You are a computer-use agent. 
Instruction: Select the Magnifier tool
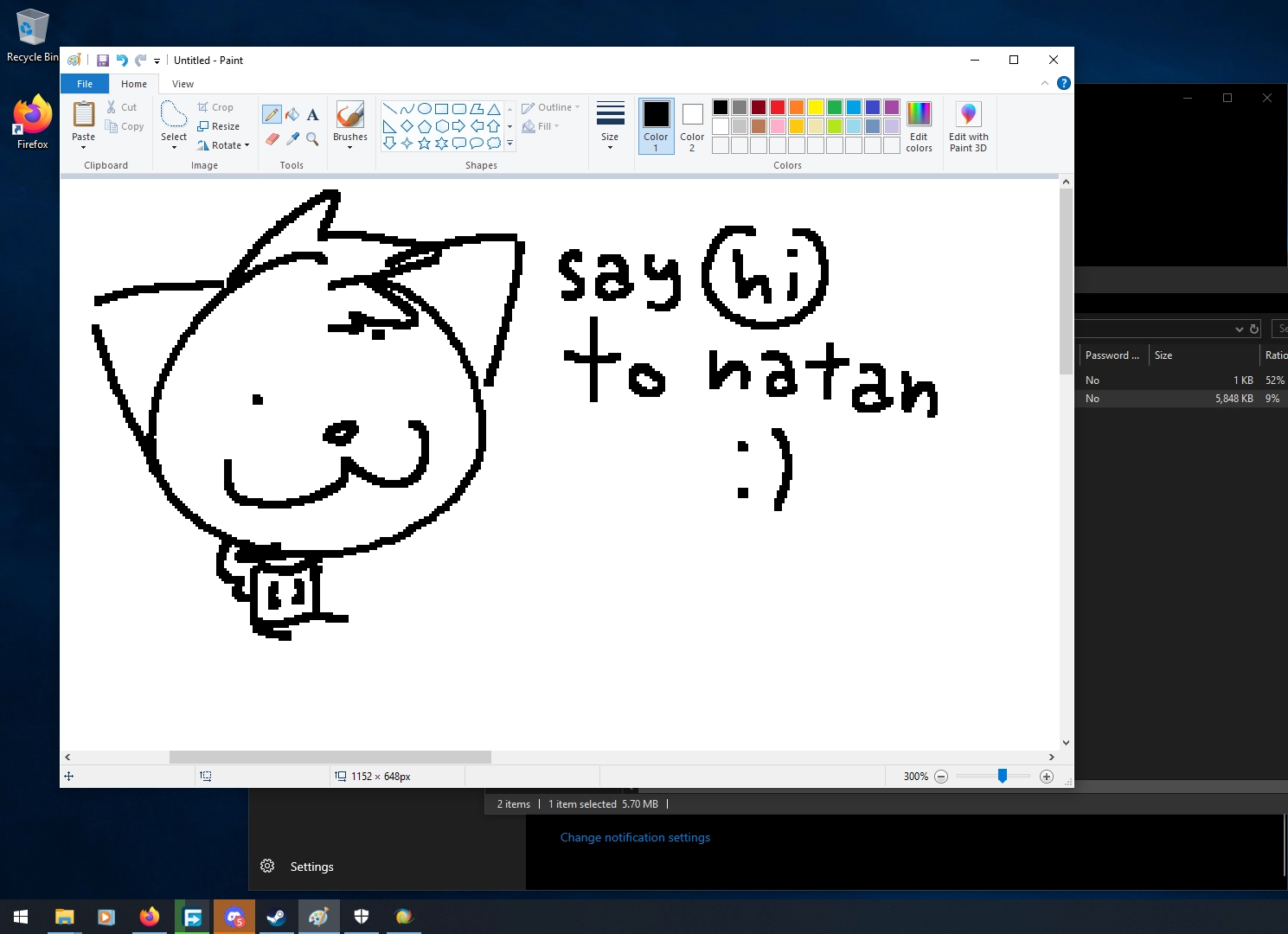click(313, 138)
